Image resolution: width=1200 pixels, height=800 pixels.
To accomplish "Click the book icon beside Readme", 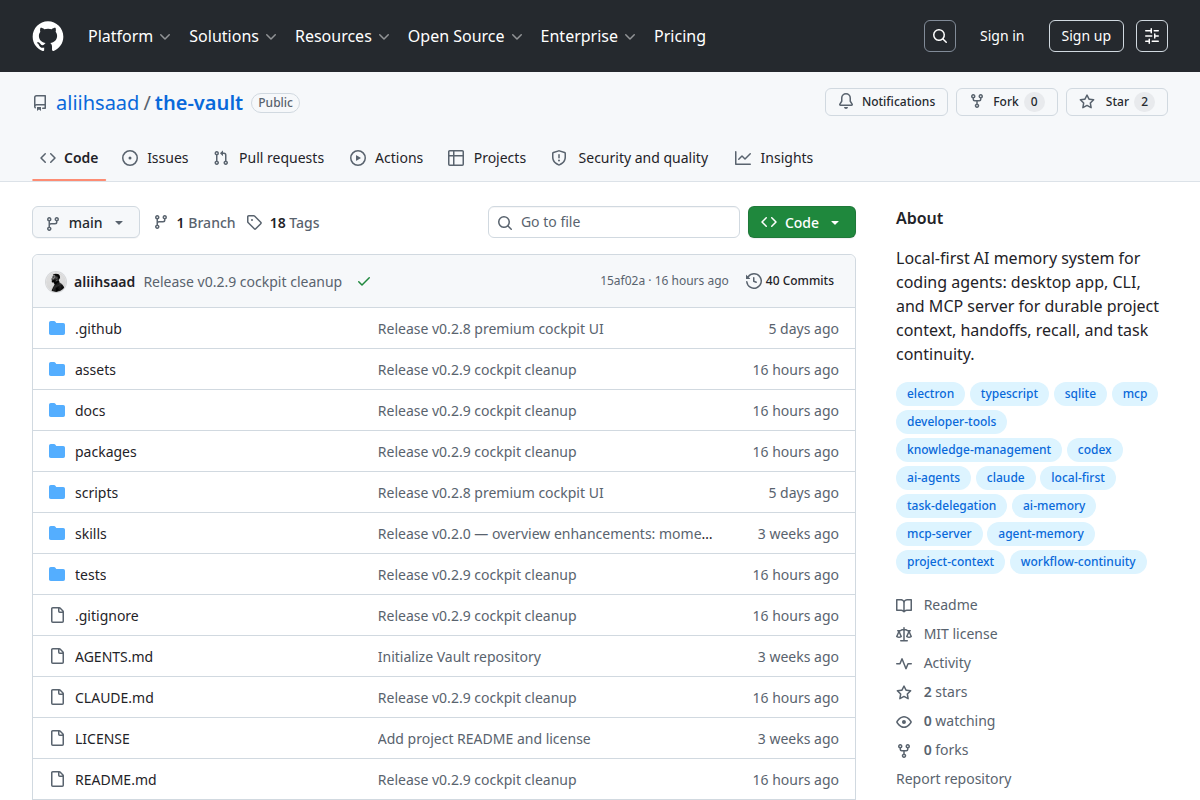I will [x=904, y=605].
